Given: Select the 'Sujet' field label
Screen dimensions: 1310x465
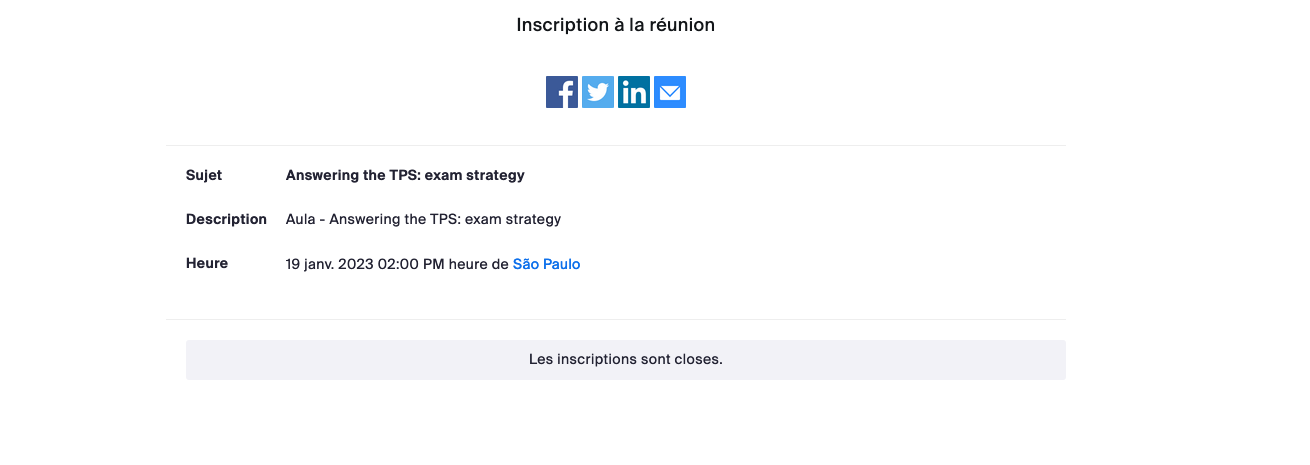Looking at the screenshot, I should coord(204,175).
